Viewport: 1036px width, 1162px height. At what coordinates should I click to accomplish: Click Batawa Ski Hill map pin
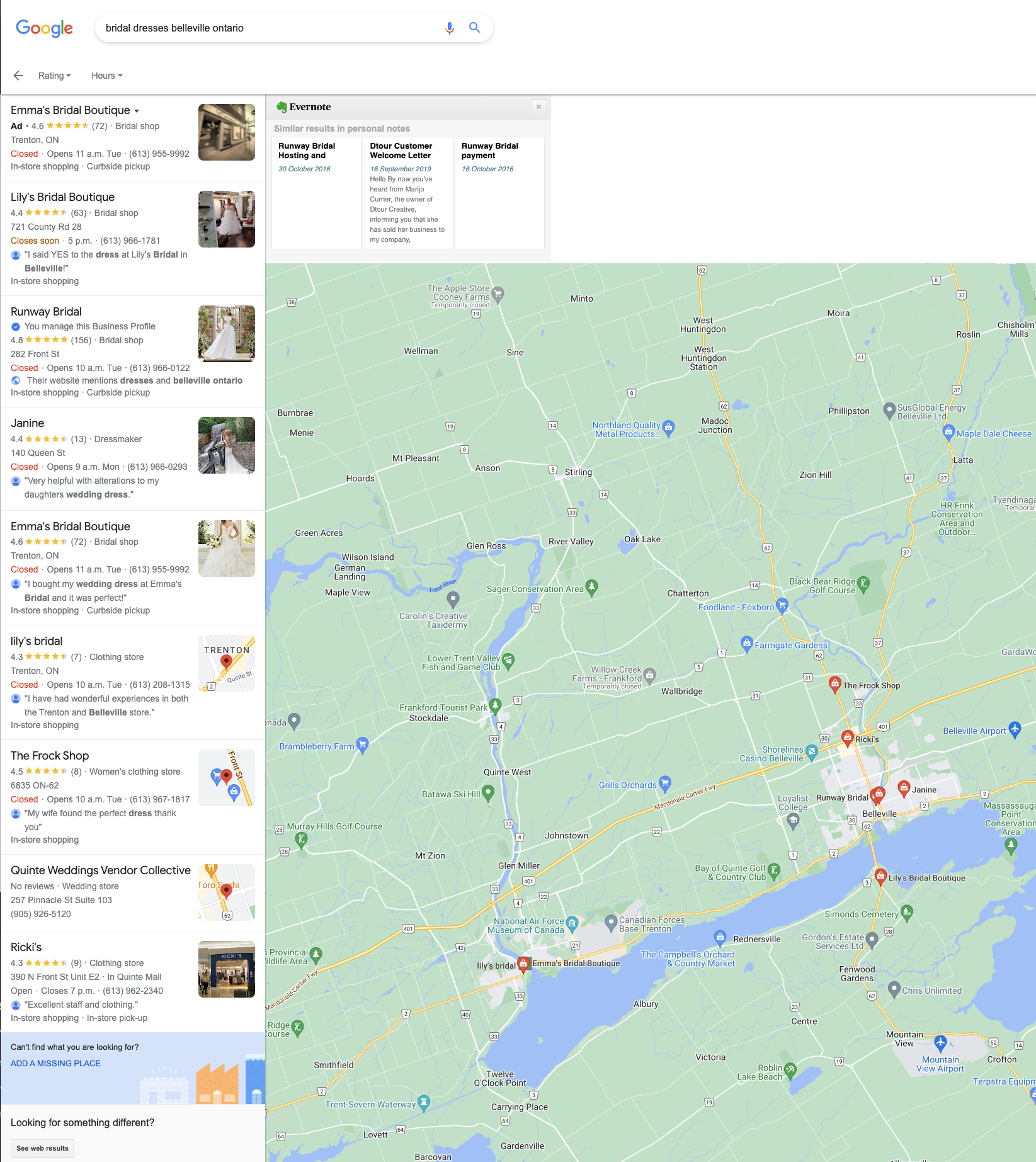click(x=488, y=792)
